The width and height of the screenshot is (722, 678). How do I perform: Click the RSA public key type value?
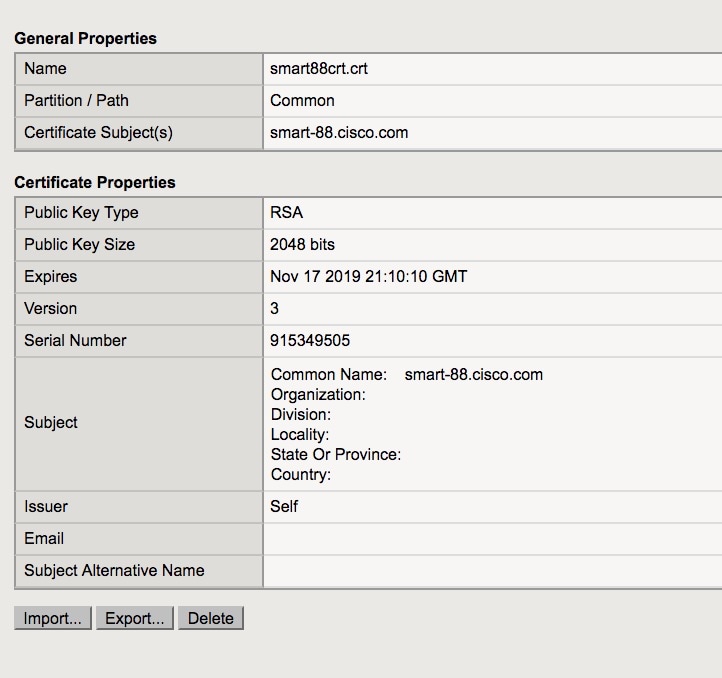(x=286, y=213)
